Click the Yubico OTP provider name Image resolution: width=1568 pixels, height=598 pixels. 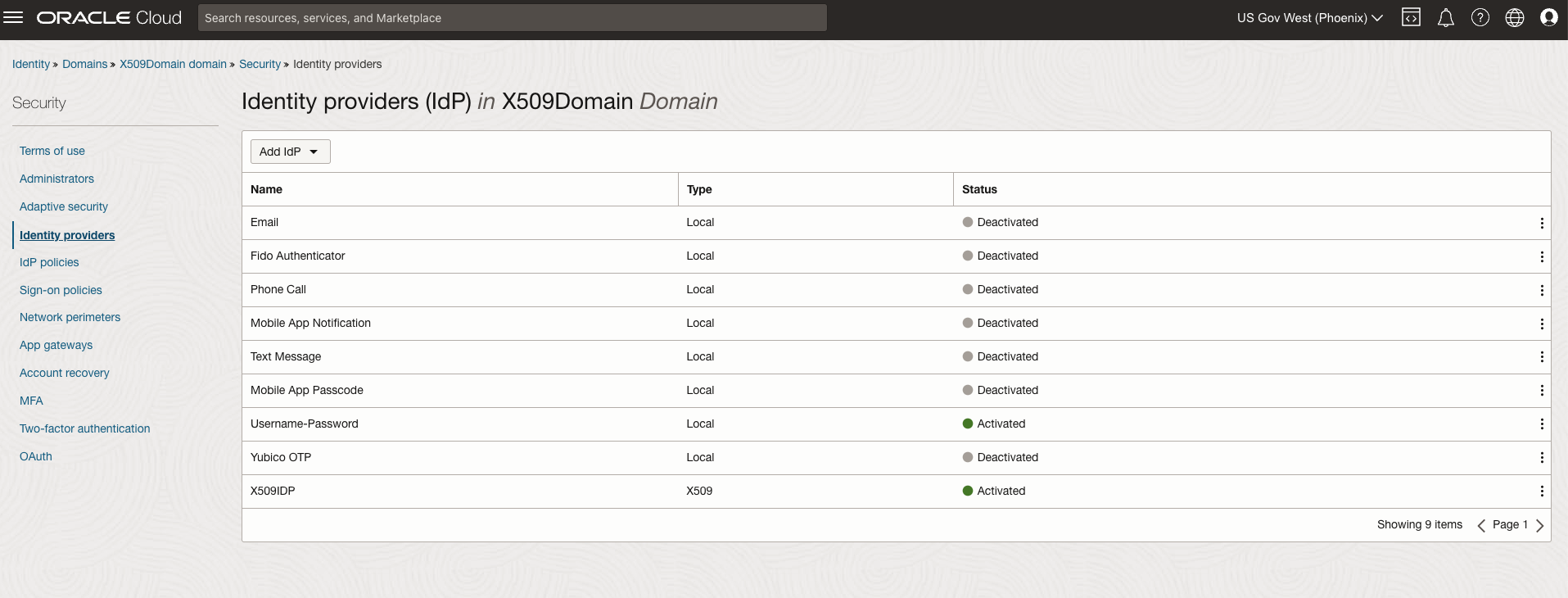point(281,457)
